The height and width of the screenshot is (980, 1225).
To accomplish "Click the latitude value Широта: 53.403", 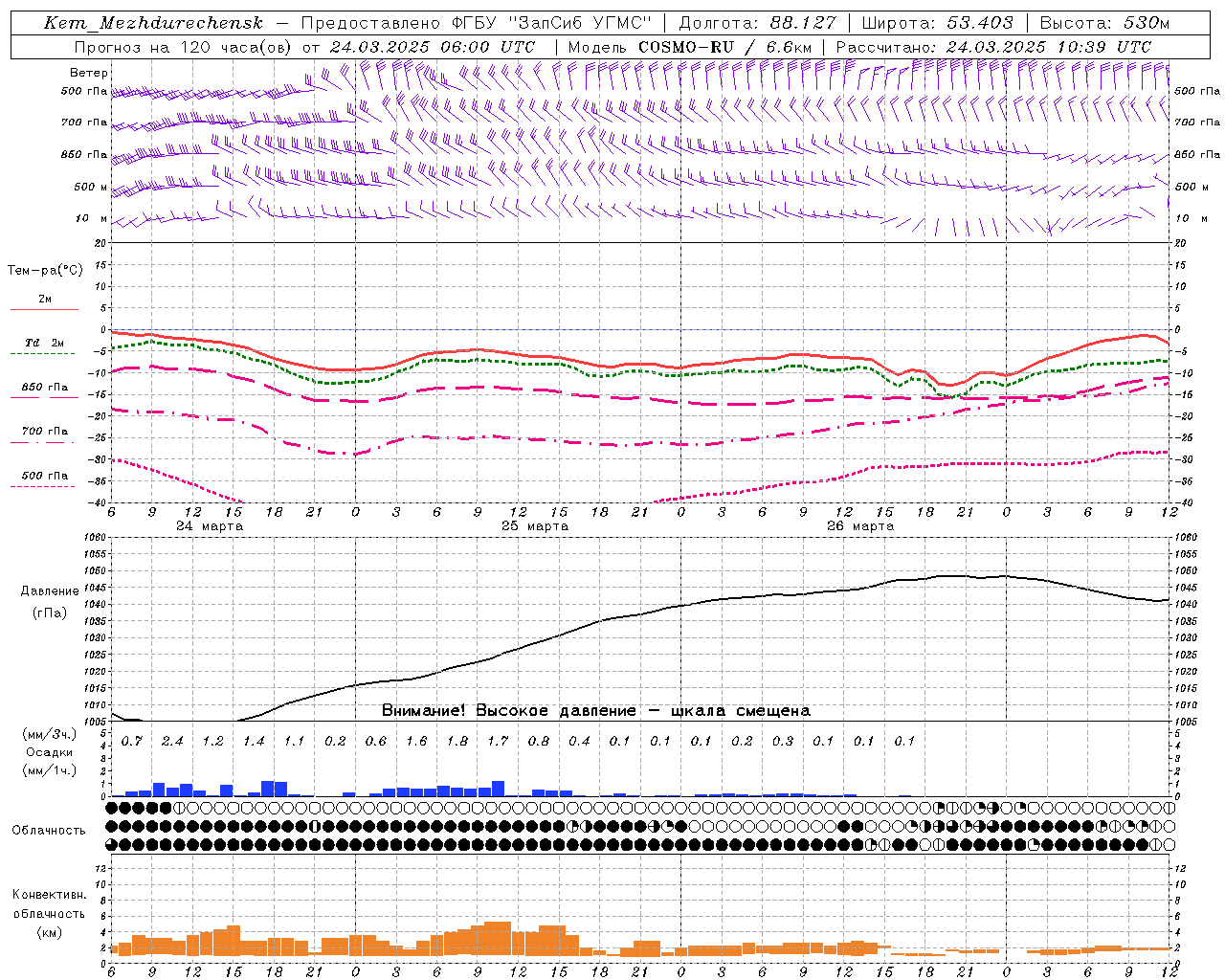I will pos(936,23).
